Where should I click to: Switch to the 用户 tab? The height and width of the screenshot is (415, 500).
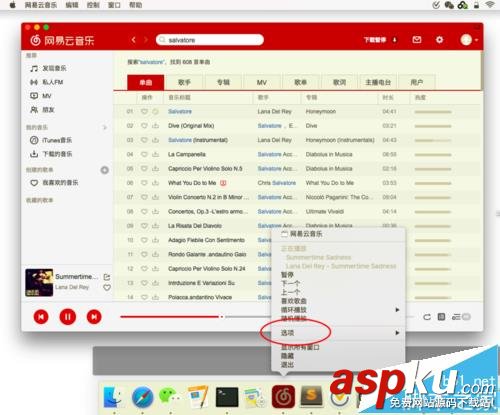tap(417, 82)
